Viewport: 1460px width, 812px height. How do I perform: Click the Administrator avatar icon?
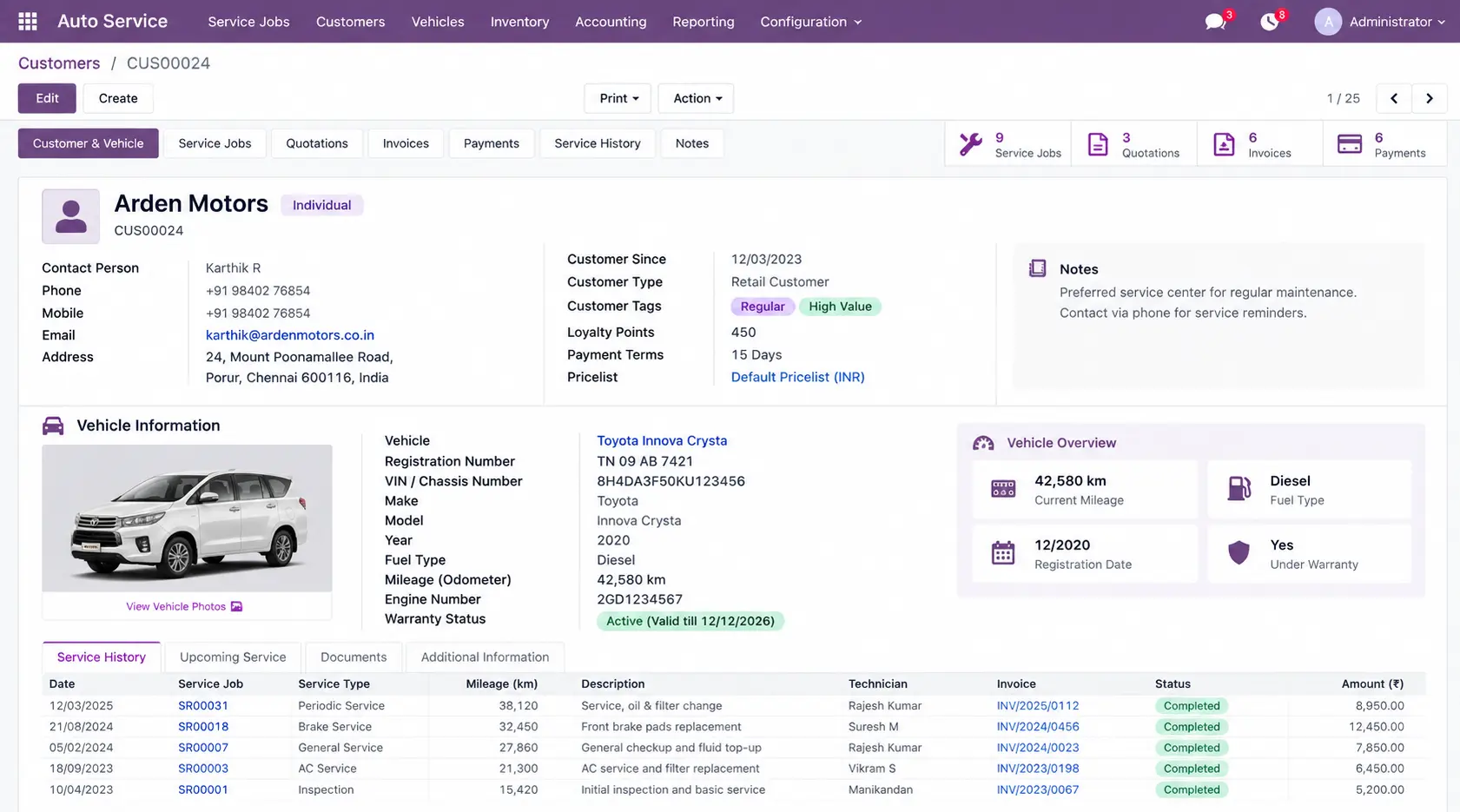tap(1327, 22)
